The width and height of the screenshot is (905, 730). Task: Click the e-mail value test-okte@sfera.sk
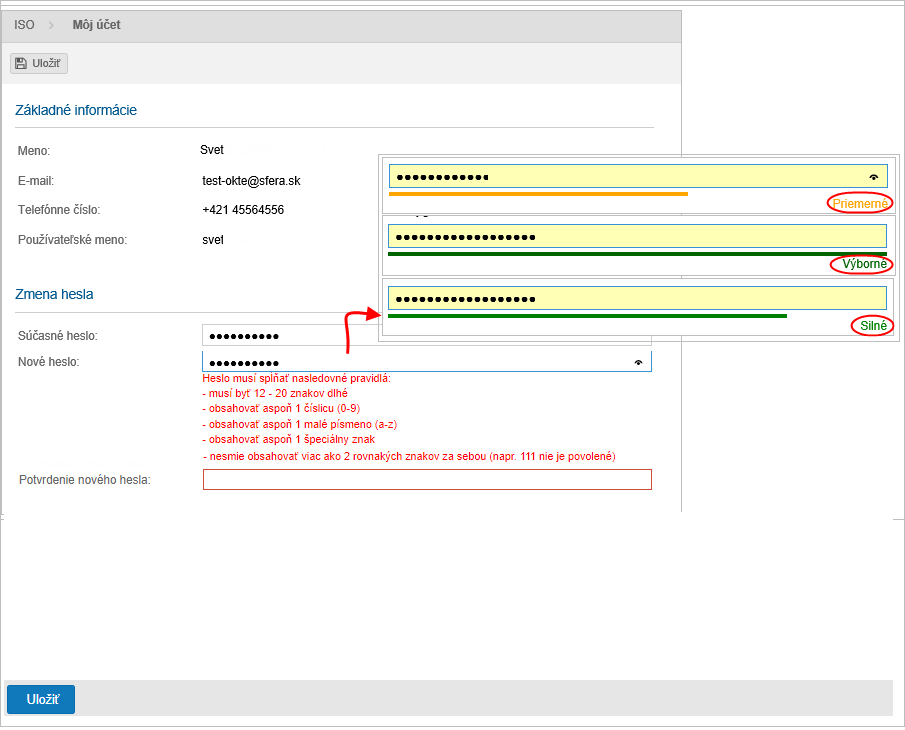click(251, 181)
